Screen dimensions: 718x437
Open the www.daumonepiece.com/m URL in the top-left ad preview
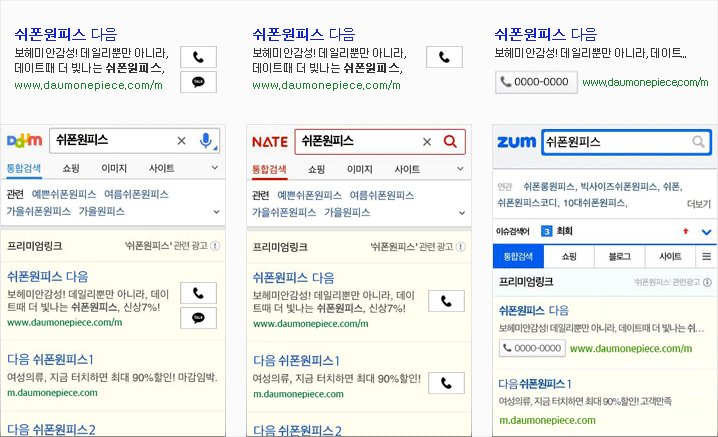(x=88, y=85)
